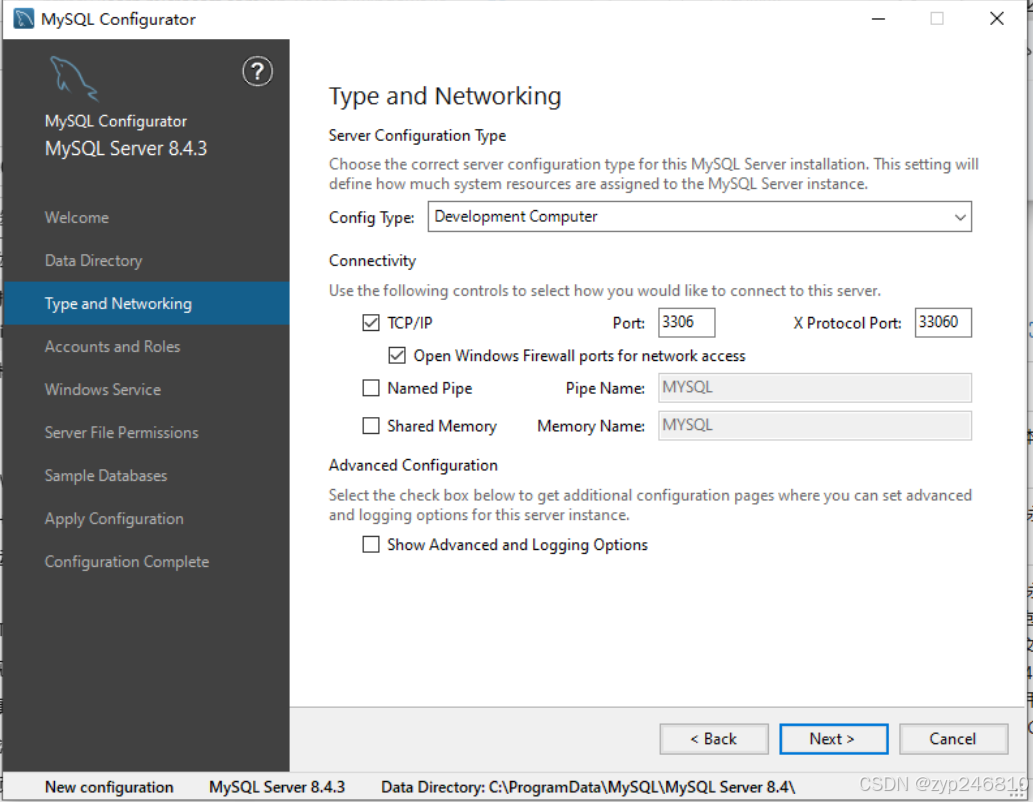This screenshot has height=802, width=1033.
Task: Open the Config Type dropdown
Action: (x=699, y=217)
